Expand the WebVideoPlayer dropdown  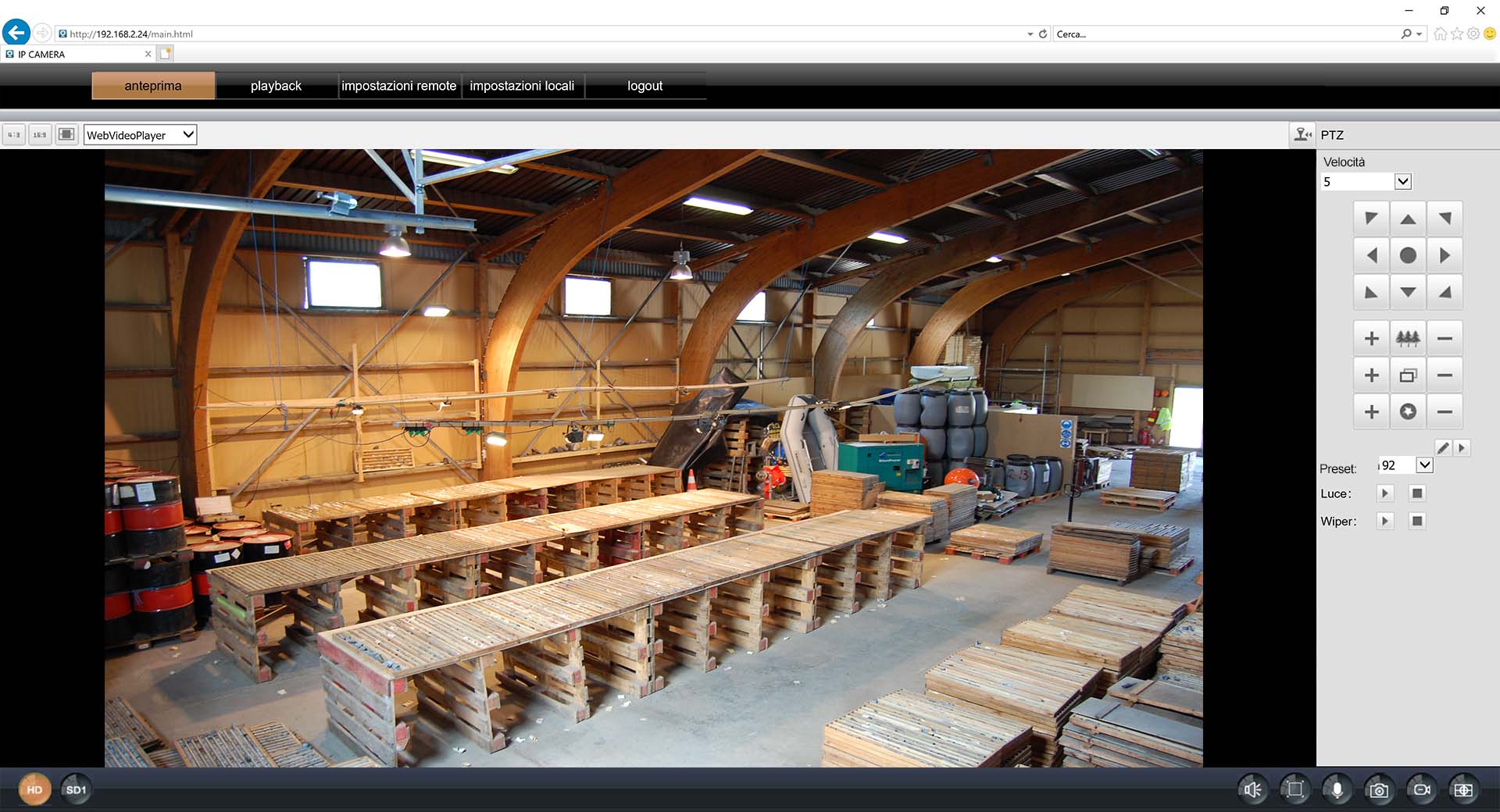pos(187,135)
